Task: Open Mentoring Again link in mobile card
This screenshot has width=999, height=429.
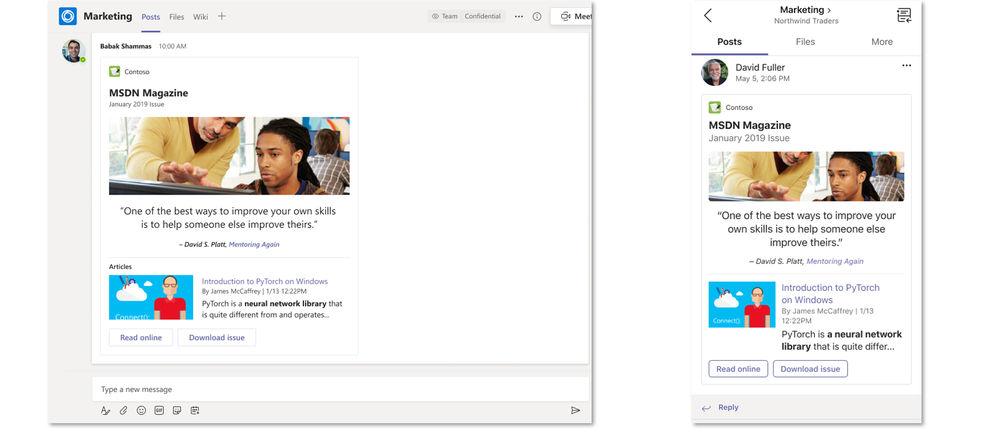Action: tap(835, 261)
